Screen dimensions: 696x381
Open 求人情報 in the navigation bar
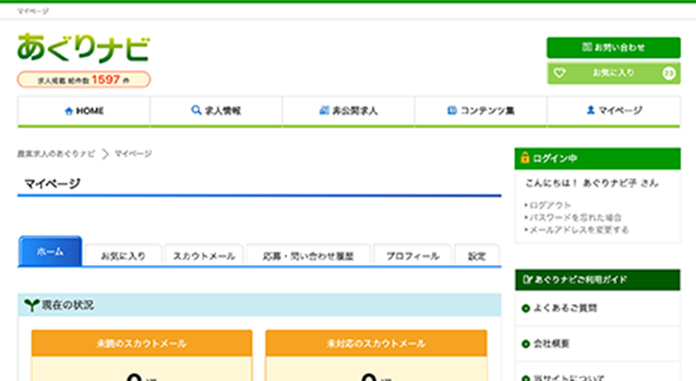216,111
